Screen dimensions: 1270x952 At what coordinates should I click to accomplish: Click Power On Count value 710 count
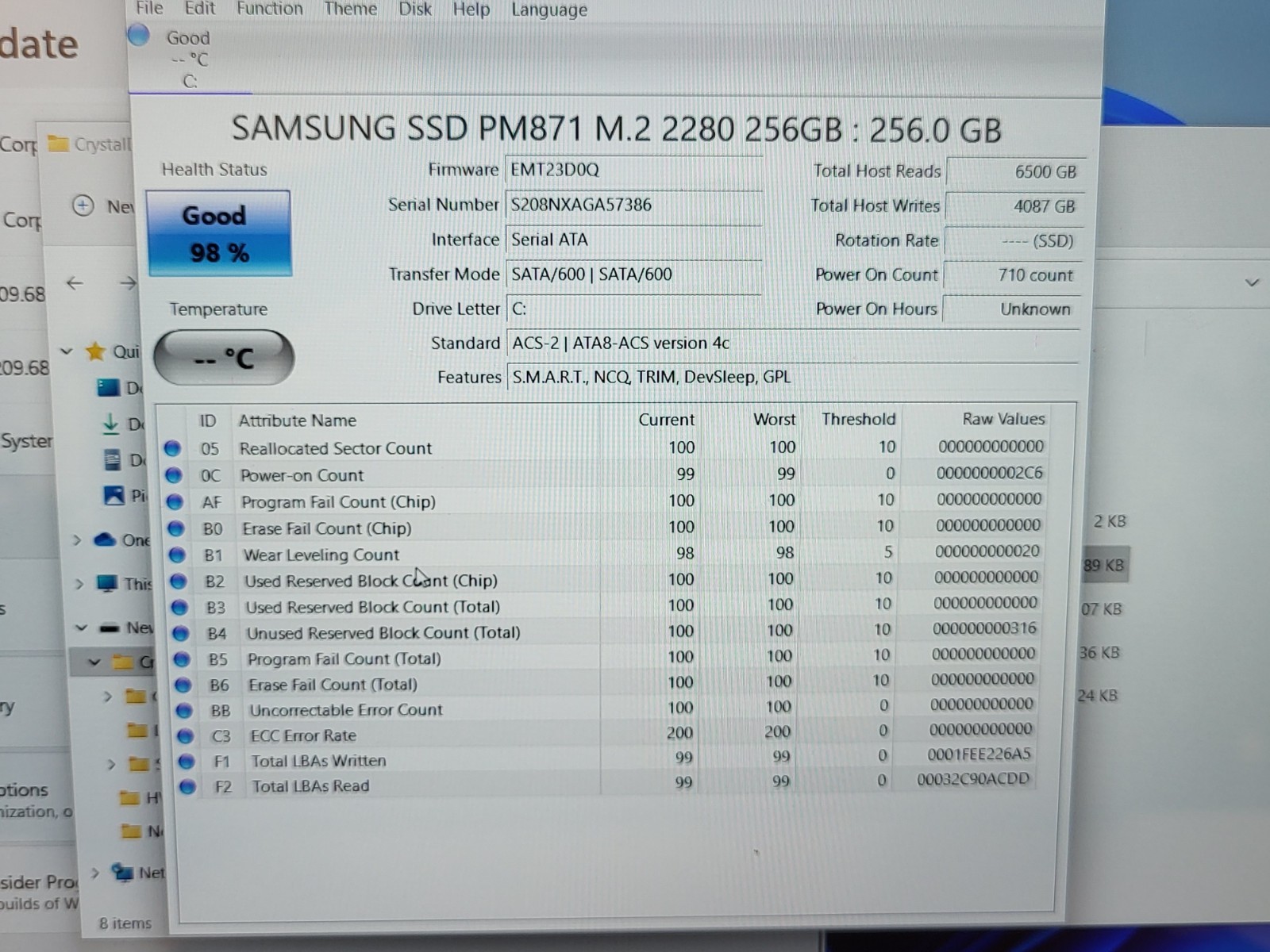[1012, 275]
